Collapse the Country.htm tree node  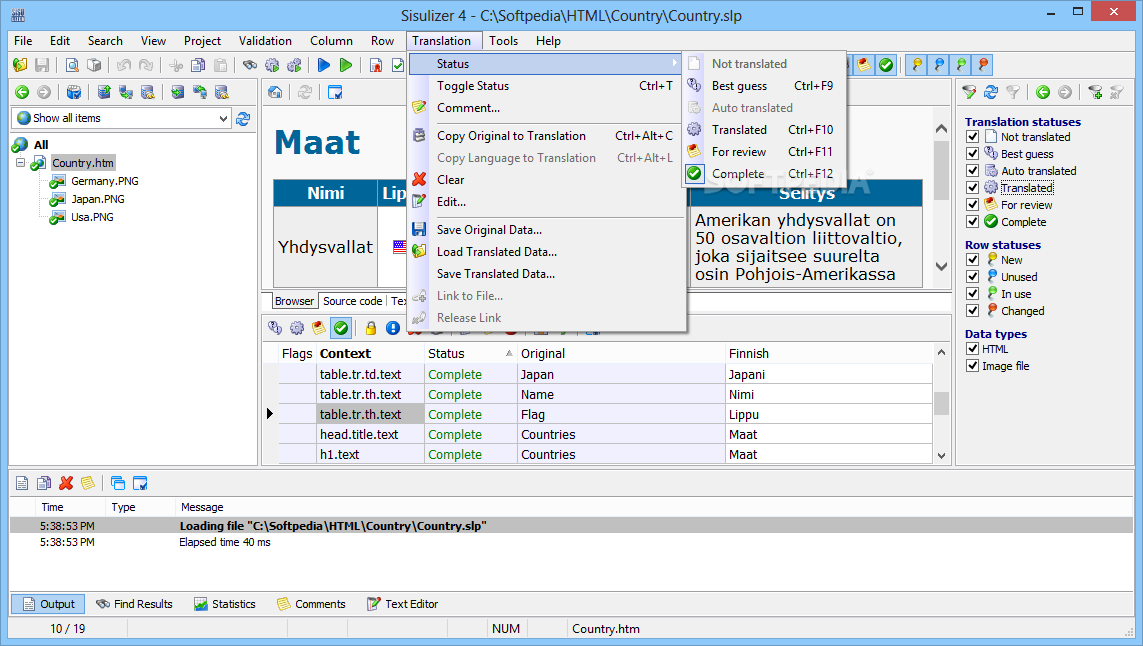[21, 163]
